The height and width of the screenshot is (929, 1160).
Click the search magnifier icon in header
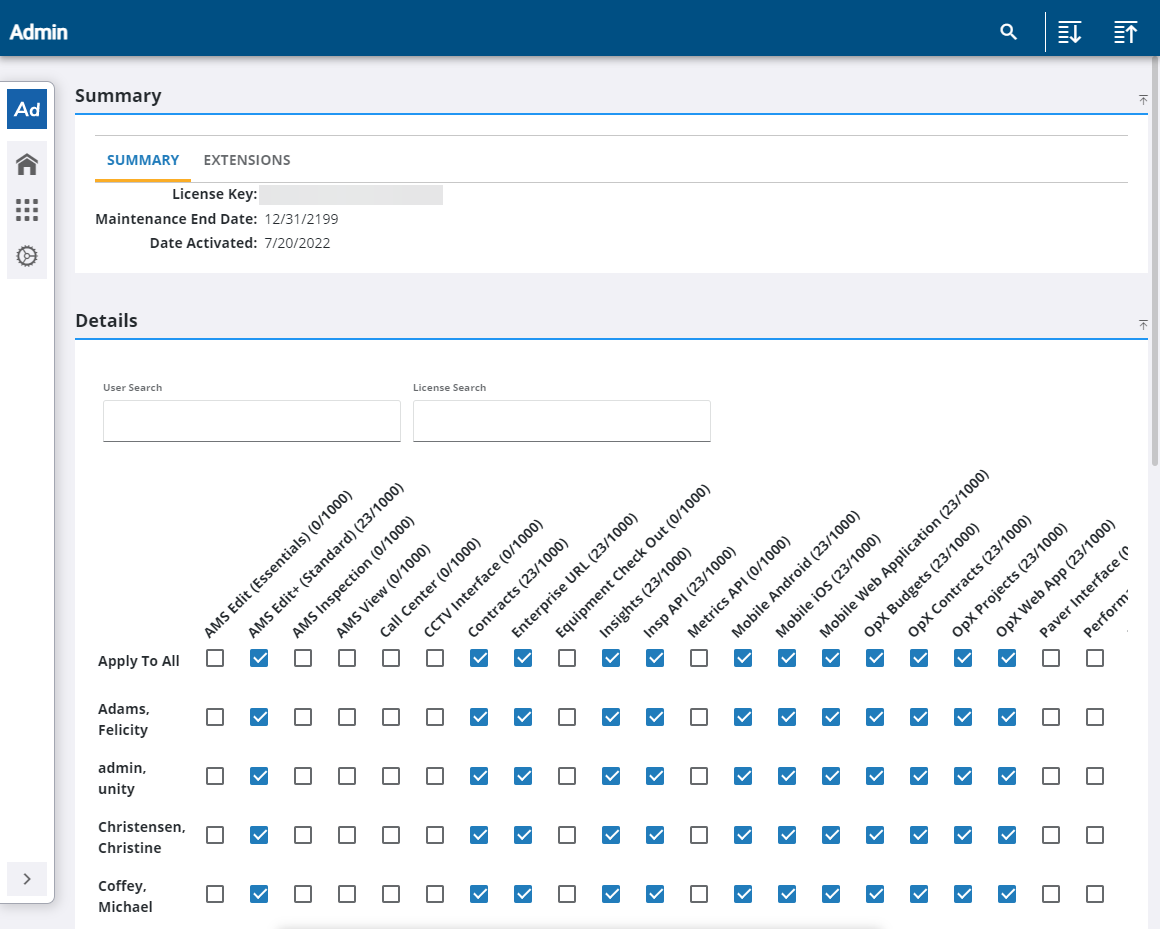tap(1008, 32)
